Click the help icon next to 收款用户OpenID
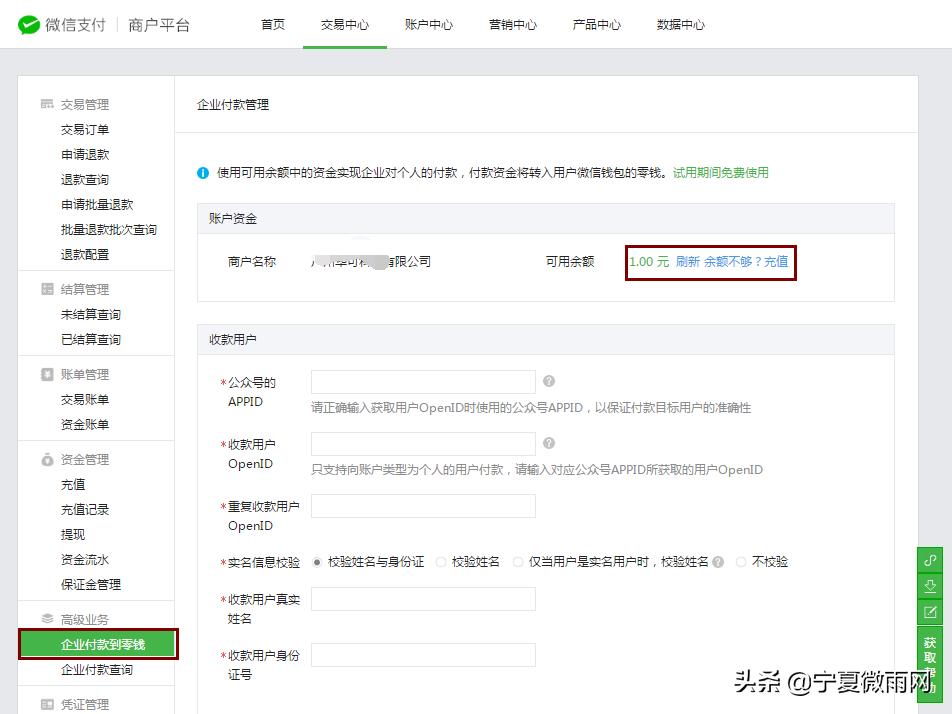 (x=551, y=443)
